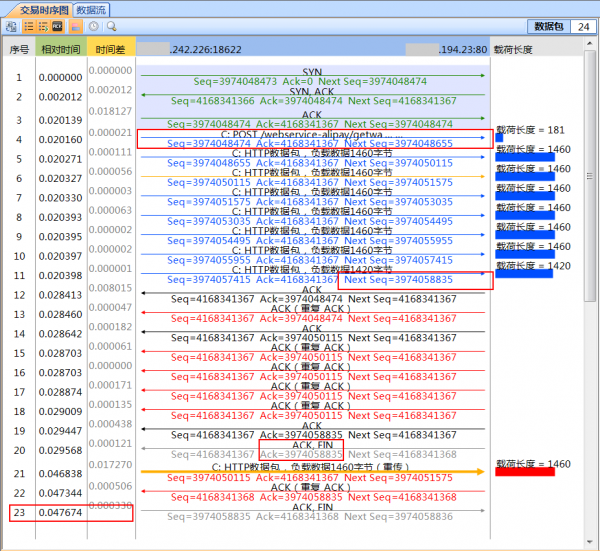The height and width of the screenshot is (551, 600).
Task: Select black ACK row with Ack=3974048474
Action: point(313,295)
